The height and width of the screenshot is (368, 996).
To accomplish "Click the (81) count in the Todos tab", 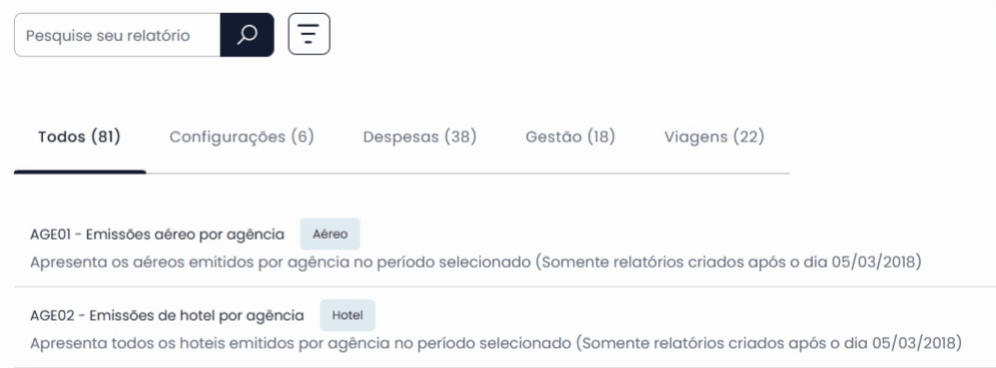I will [105, 137].
